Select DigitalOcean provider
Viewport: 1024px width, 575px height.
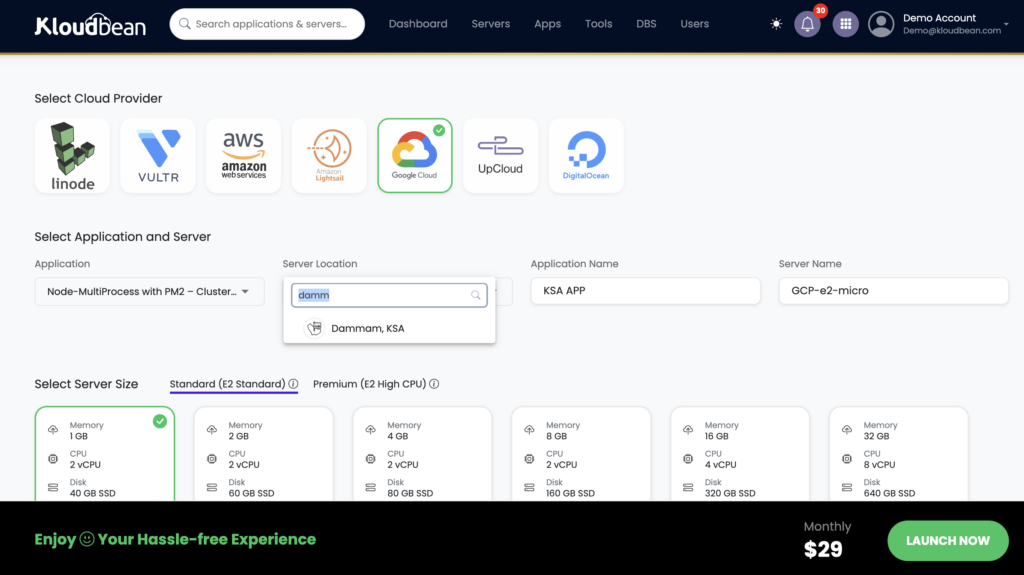586,156
